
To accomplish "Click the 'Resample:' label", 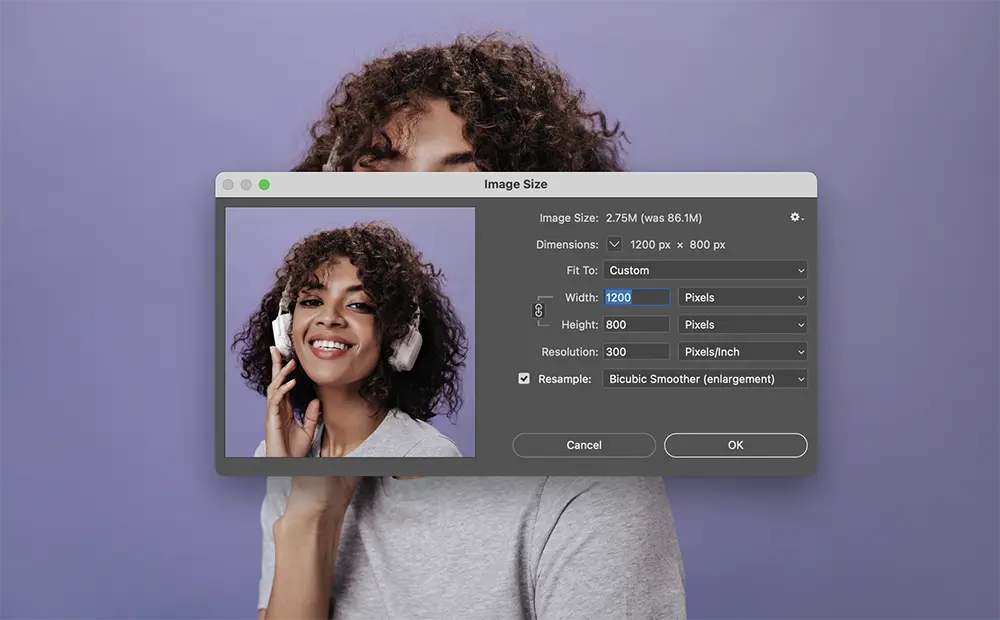I will click(564, 379).
